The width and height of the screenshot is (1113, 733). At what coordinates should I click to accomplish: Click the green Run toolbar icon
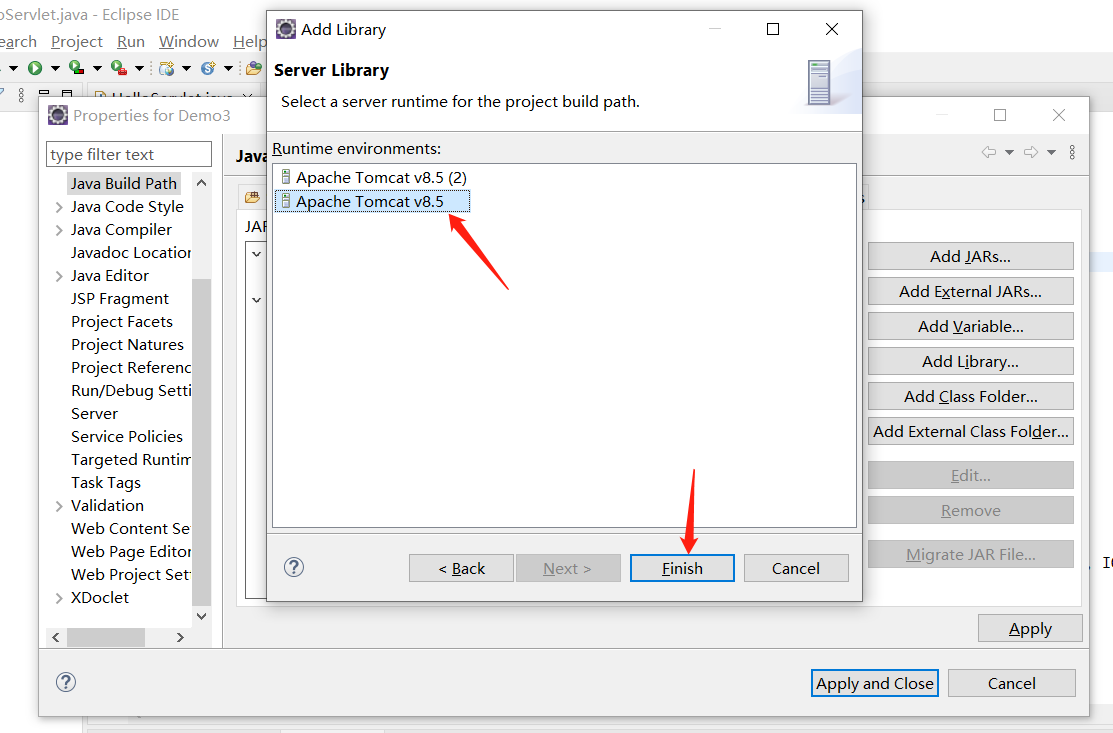(35, 68)
